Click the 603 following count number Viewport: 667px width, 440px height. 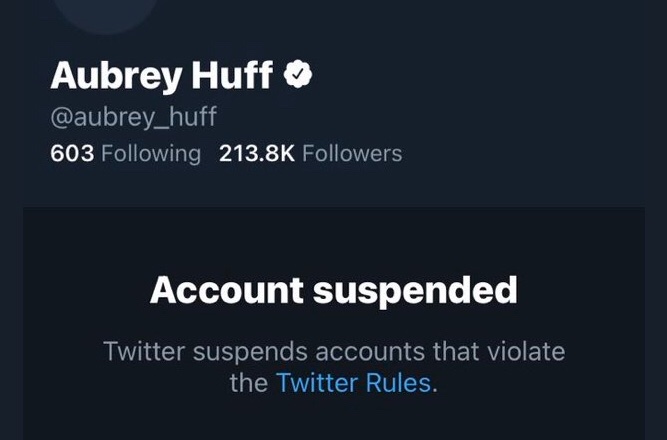pos(72,153)
